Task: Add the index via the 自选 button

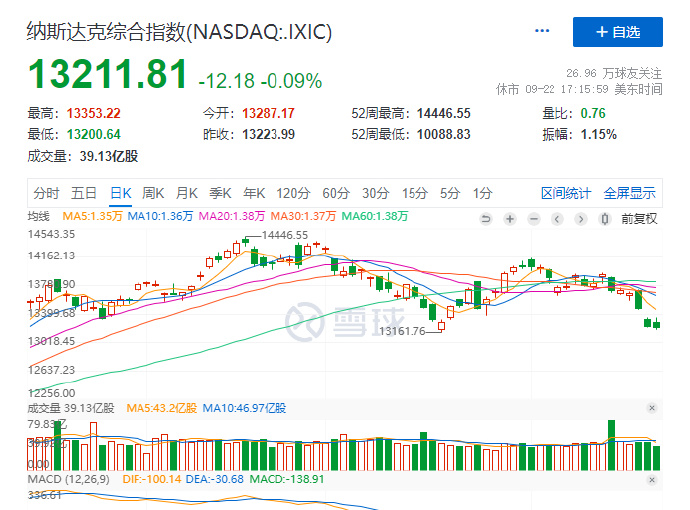Action: point(617,32)
